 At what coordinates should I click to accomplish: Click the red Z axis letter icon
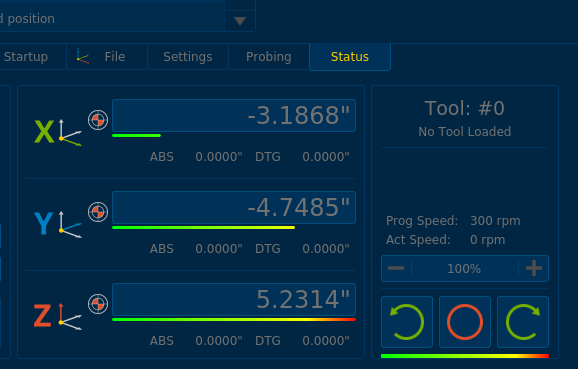point(43,316)
